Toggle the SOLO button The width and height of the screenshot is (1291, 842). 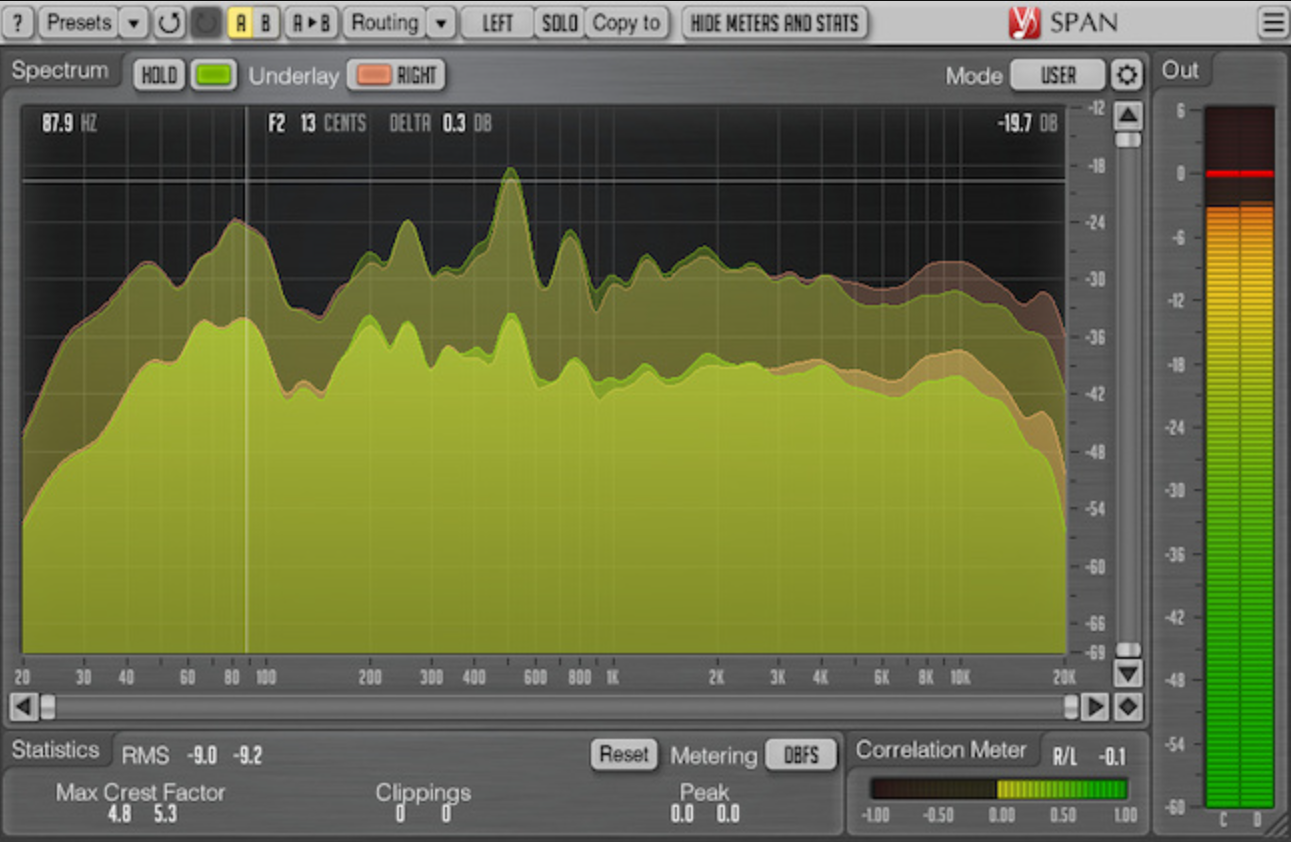click(x=559, y=22)
